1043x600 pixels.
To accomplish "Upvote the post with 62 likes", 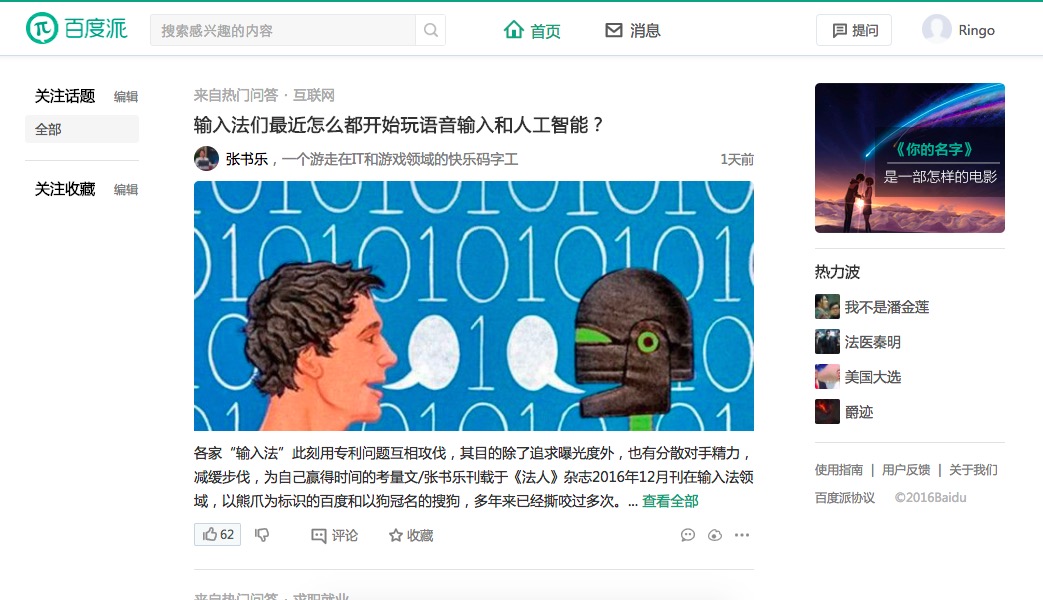I will (x=218, y=534).
